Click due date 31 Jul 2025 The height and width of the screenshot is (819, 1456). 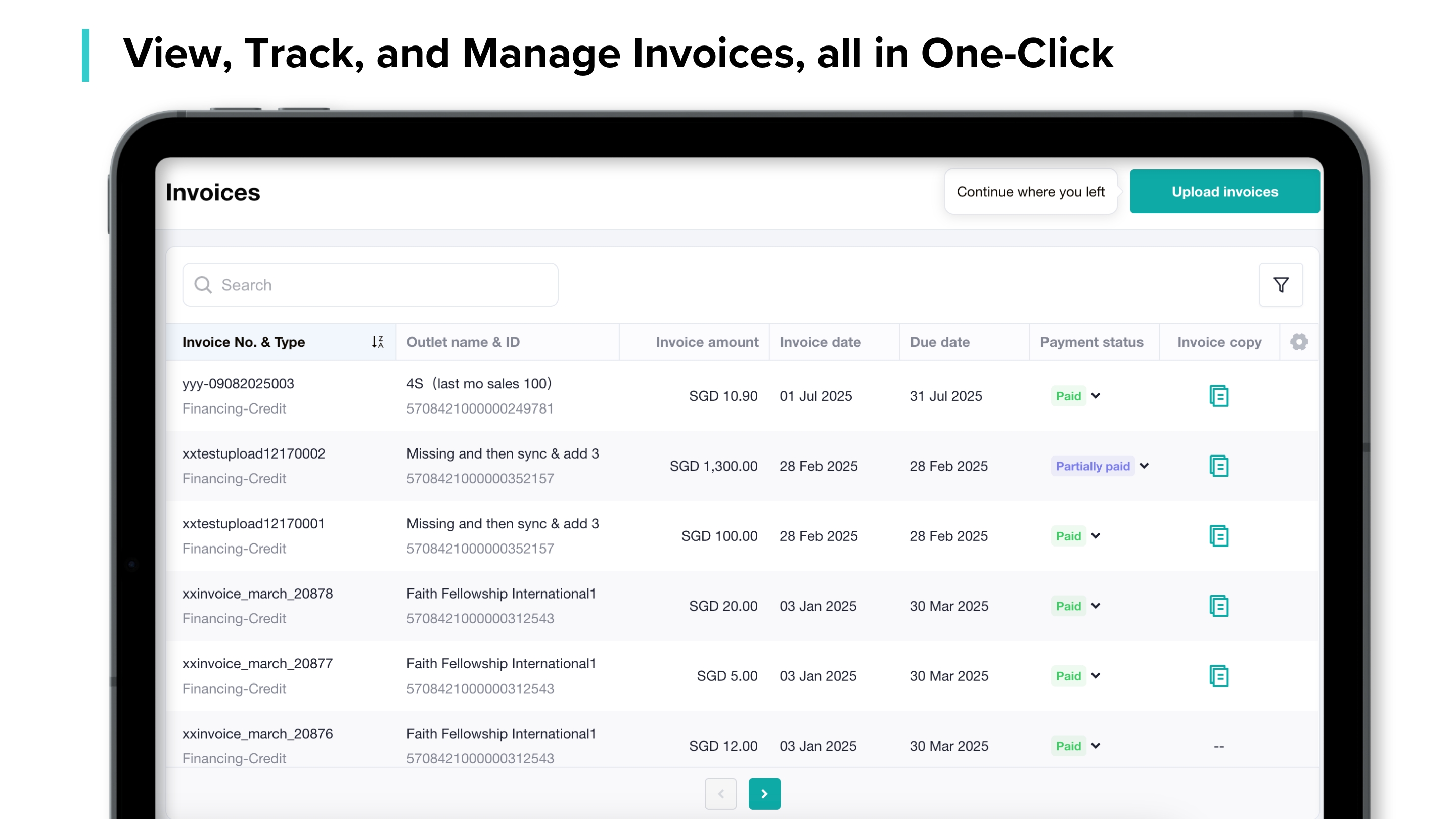(945, 396)
